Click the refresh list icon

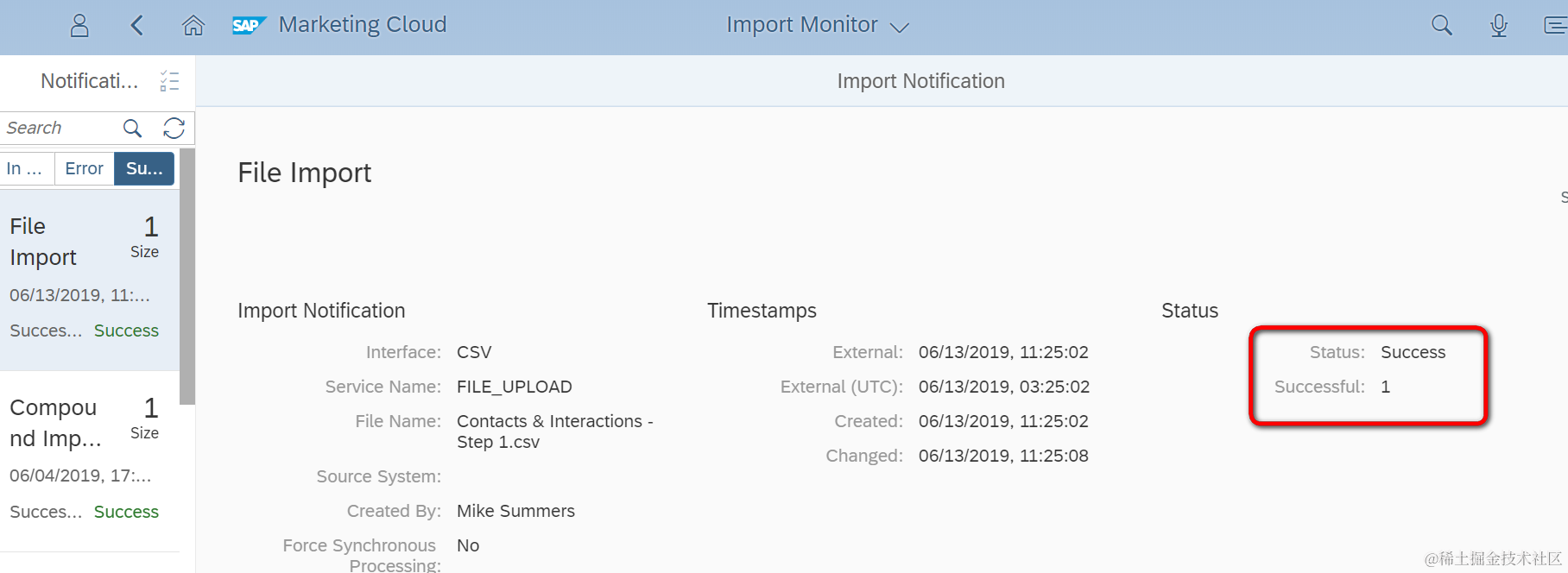[174, 129]
